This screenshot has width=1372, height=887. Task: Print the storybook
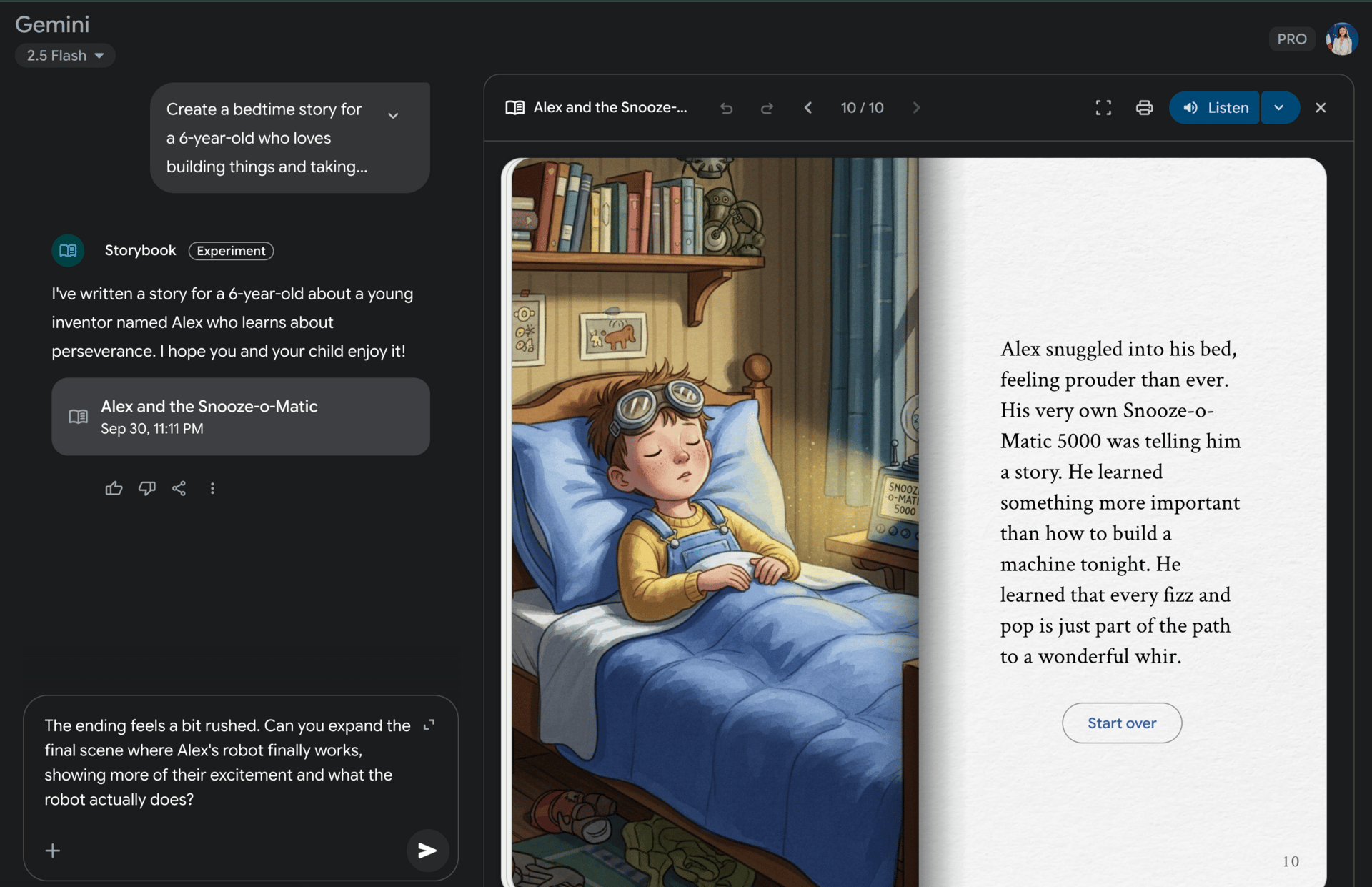coord(1144,108)
